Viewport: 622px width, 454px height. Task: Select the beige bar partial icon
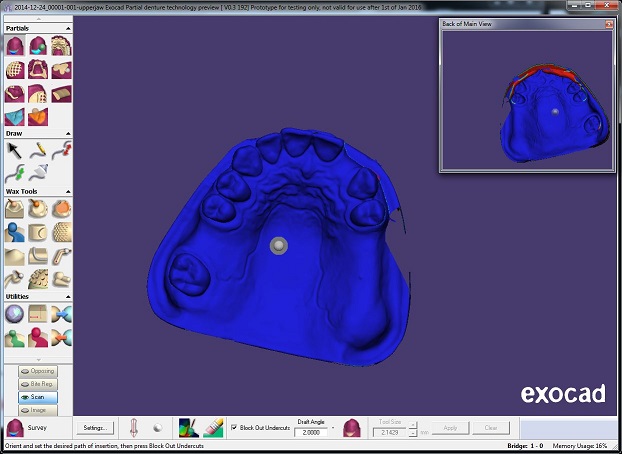click(61, 94)
